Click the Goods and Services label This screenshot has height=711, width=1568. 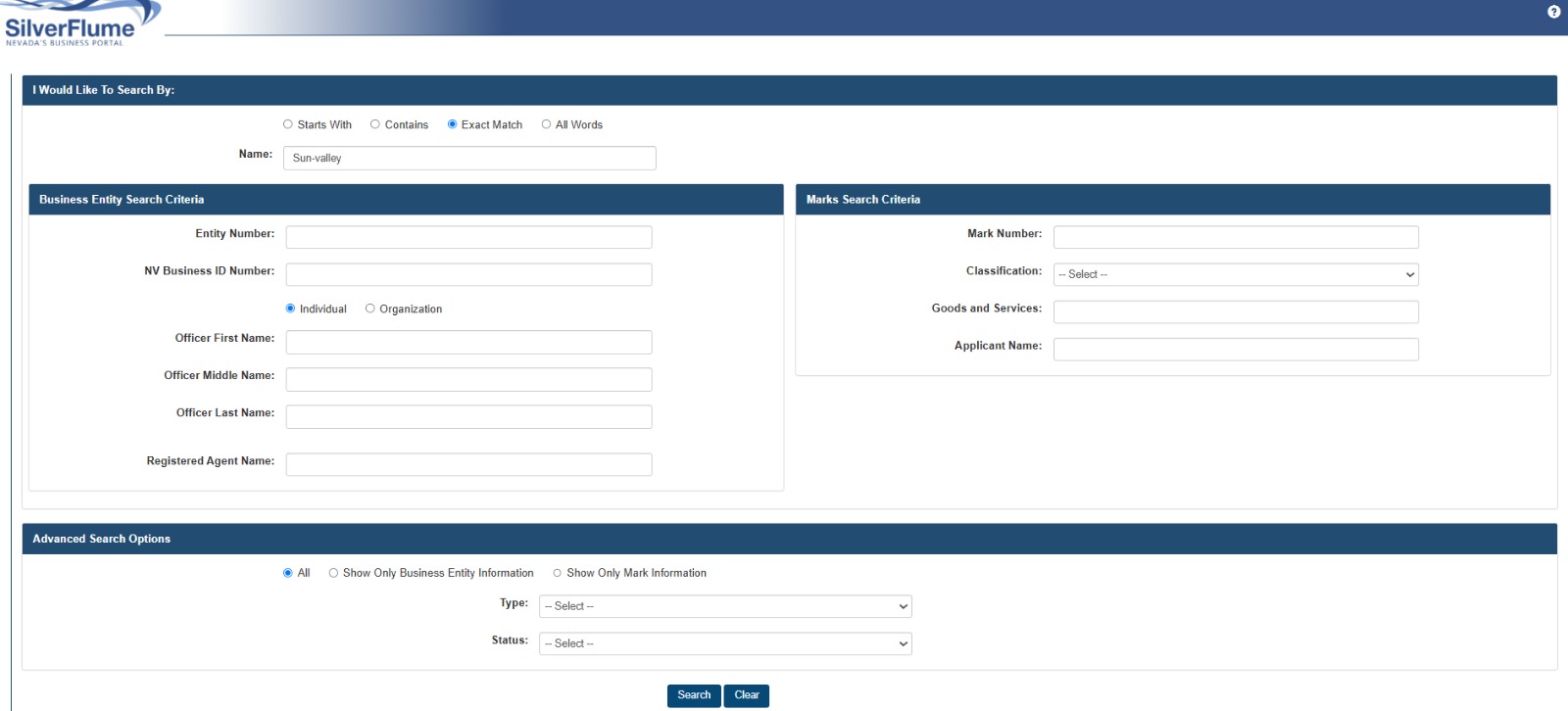pyautogui.click(x=987, y=308)
